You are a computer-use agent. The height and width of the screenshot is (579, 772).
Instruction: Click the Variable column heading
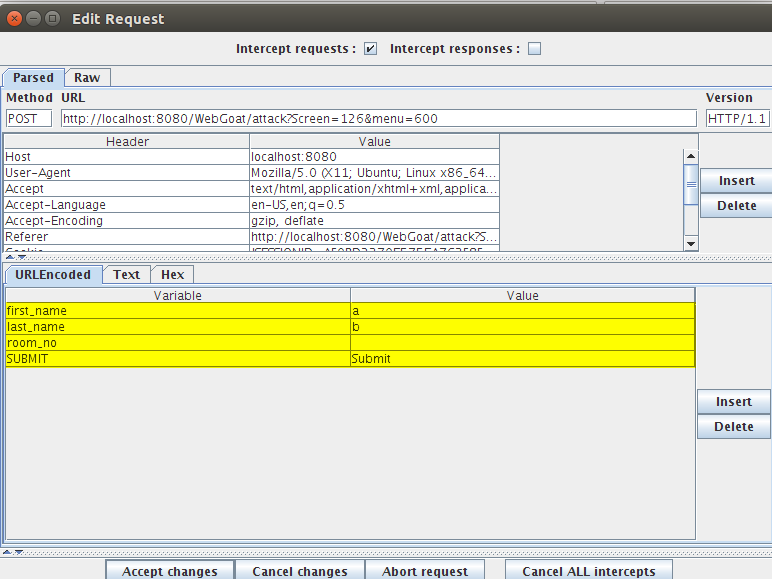coord(178,296)
